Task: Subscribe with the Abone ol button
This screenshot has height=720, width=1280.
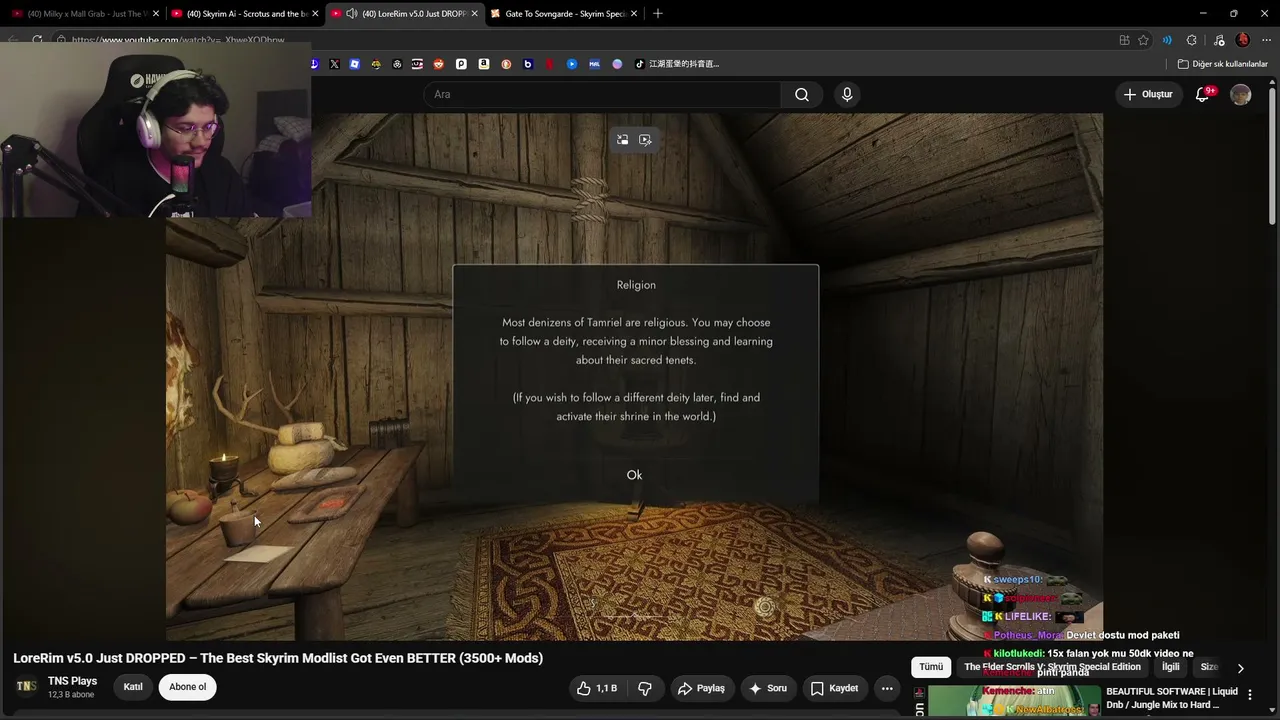Action: click(x=188, y=687)
